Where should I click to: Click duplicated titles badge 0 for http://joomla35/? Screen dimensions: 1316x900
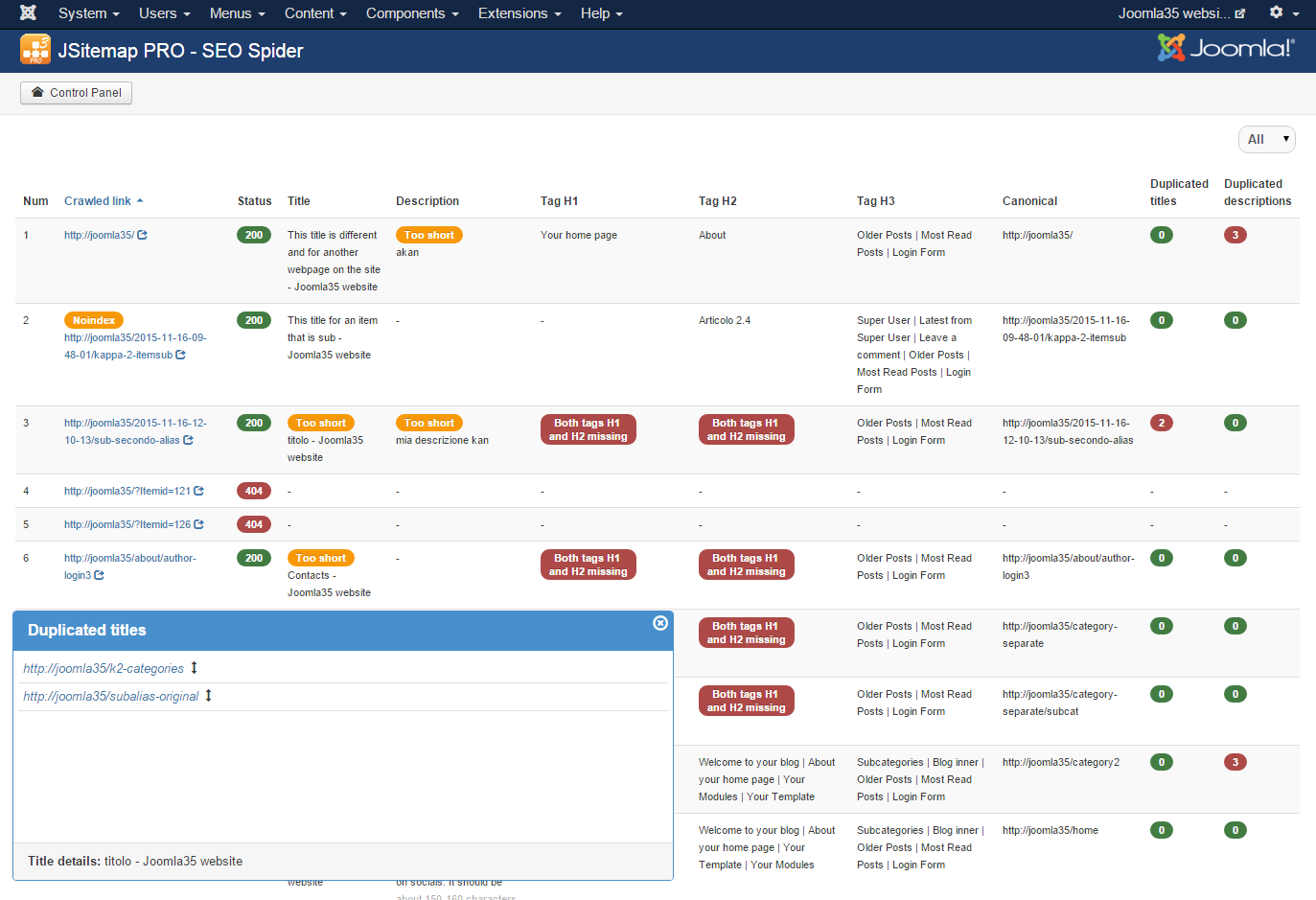point(1162,235)
